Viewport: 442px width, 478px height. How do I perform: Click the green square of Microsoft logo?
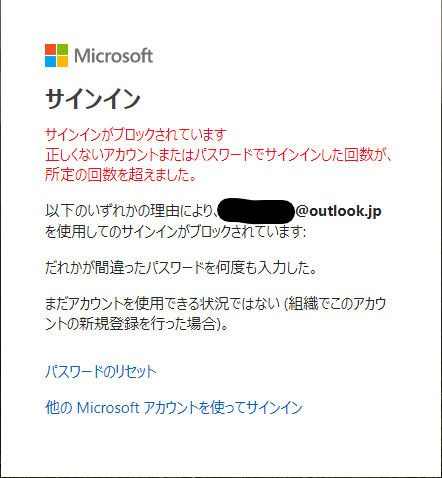coord(63,50)
